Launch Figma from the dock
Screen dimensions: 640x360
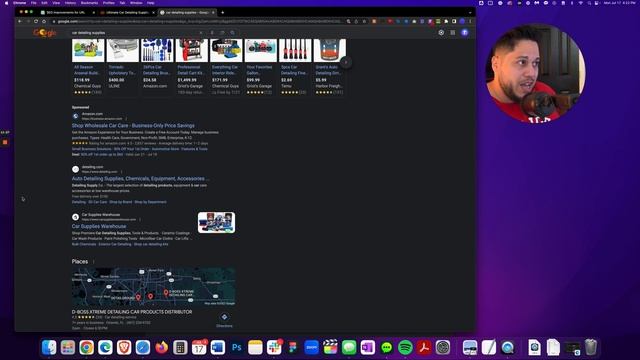pyautogui.click(x=293, y=347)
